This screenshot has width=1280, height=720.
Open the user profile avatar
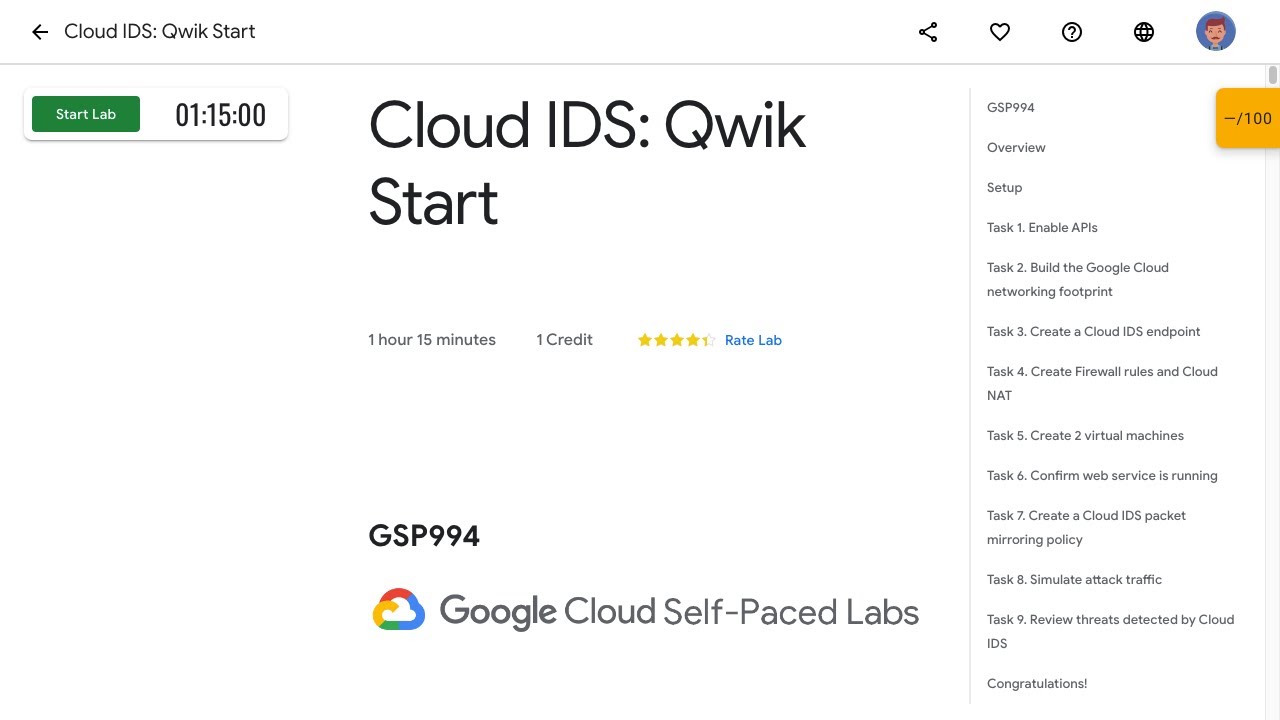1216,32
